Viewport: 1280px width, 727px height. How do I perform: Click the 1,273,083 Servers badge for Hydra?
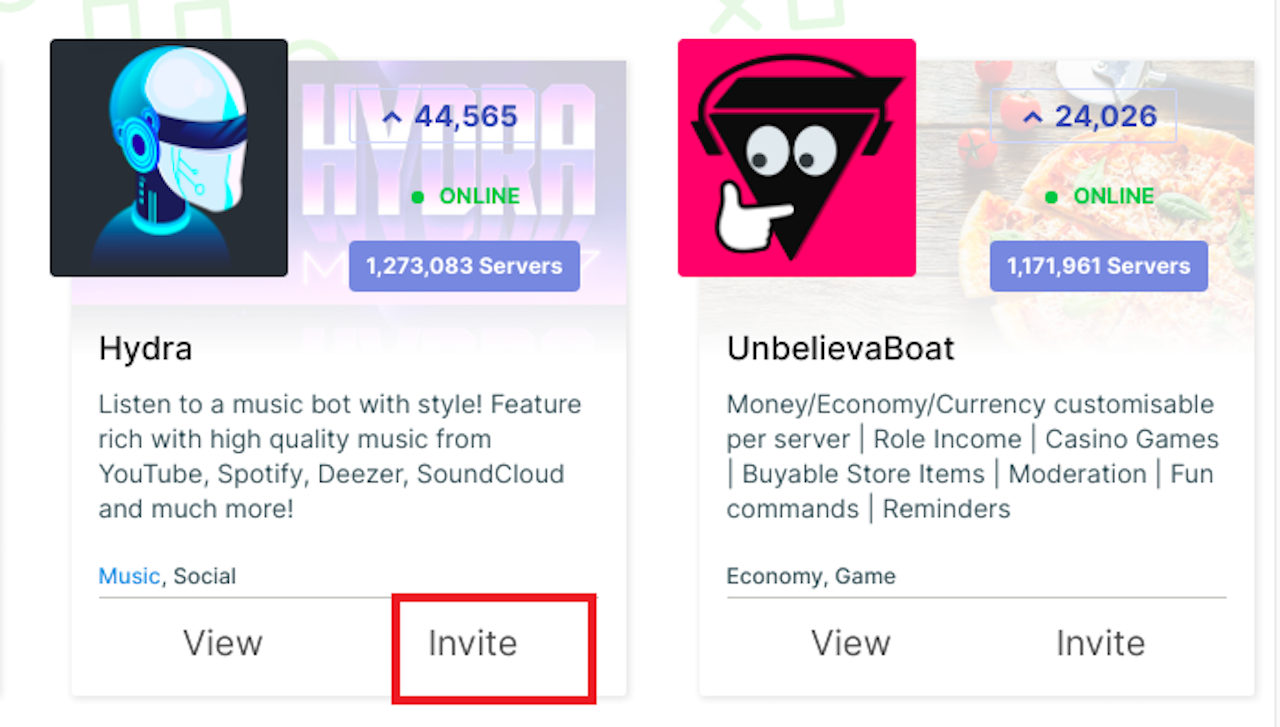pyautogui.click(x=464, y=266)
